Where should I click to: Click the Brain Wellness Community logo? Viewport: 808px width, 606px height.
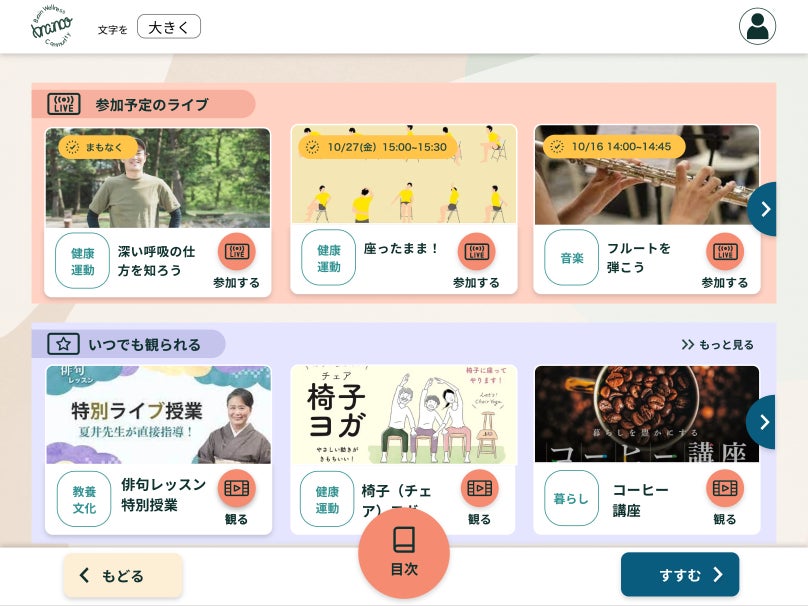tap(52, 26)
